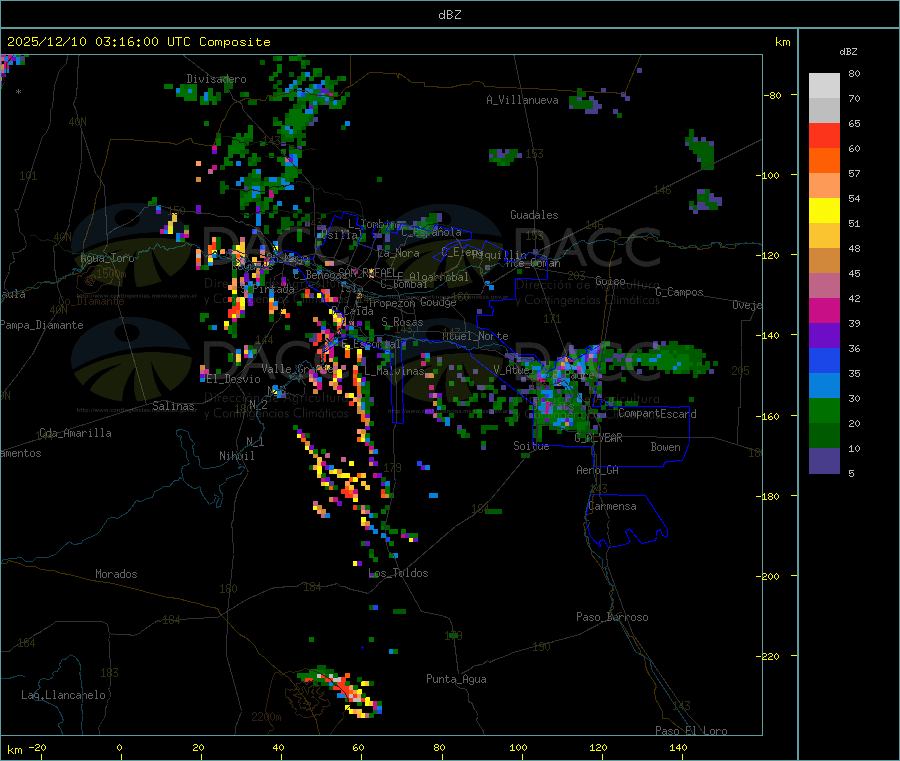900x761 pixels.
Task: Click the El_Desvio place label
Action: [x=233, y=379]
